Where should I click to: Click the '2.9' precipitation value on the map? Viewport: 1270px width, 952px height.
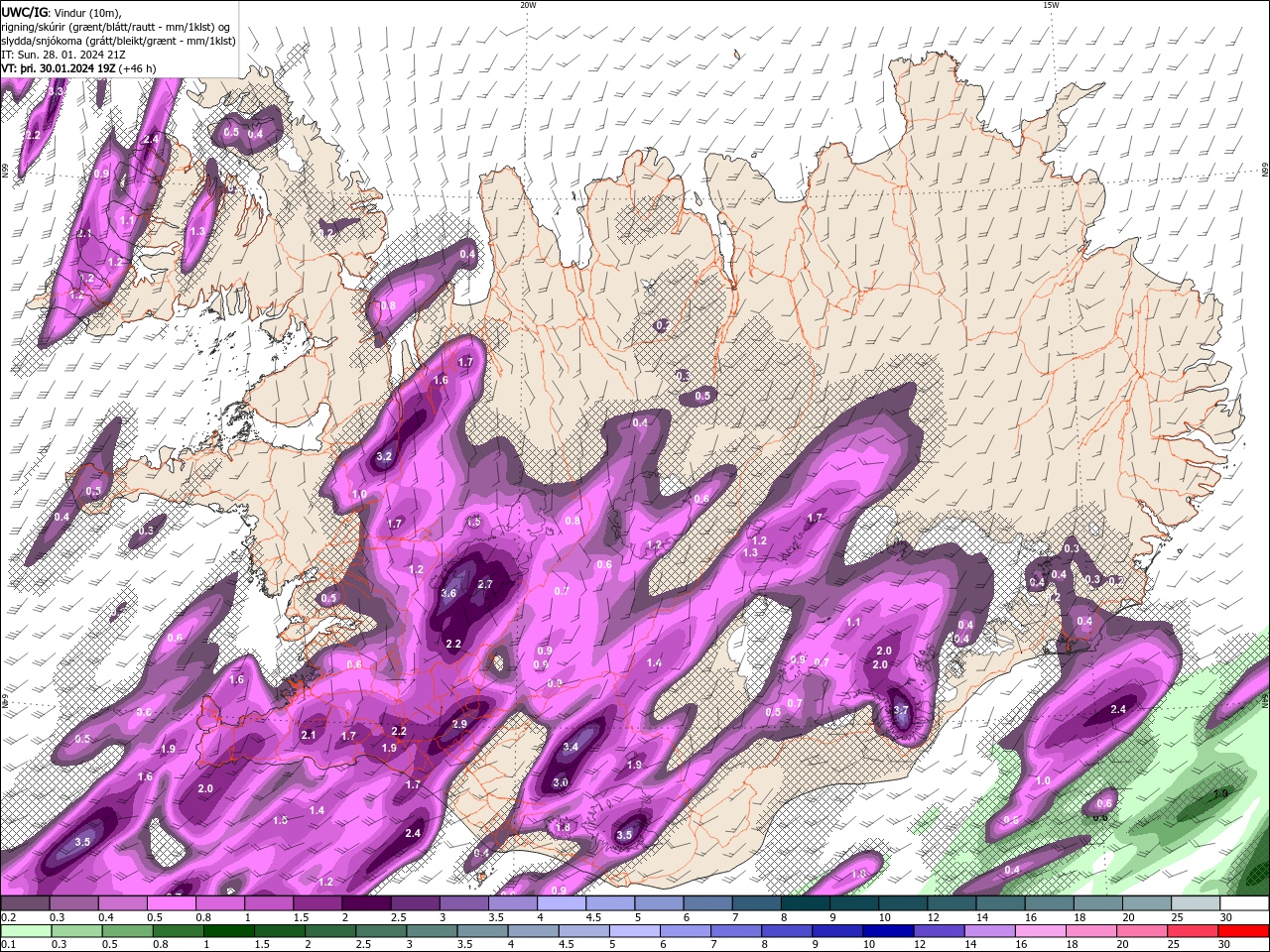pos(459,725)
